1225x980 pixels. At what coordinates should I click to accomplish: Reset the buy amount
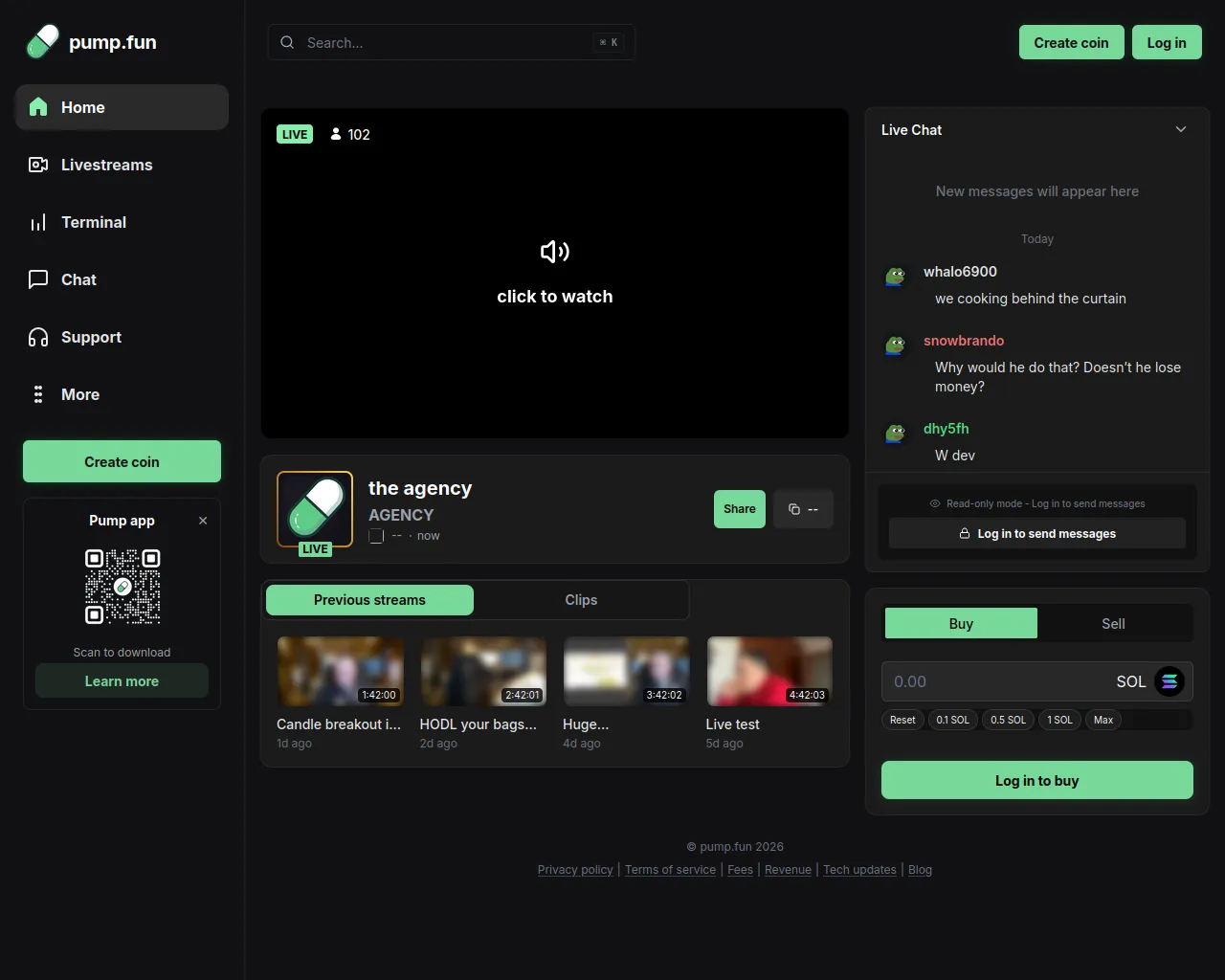(902, 720)
